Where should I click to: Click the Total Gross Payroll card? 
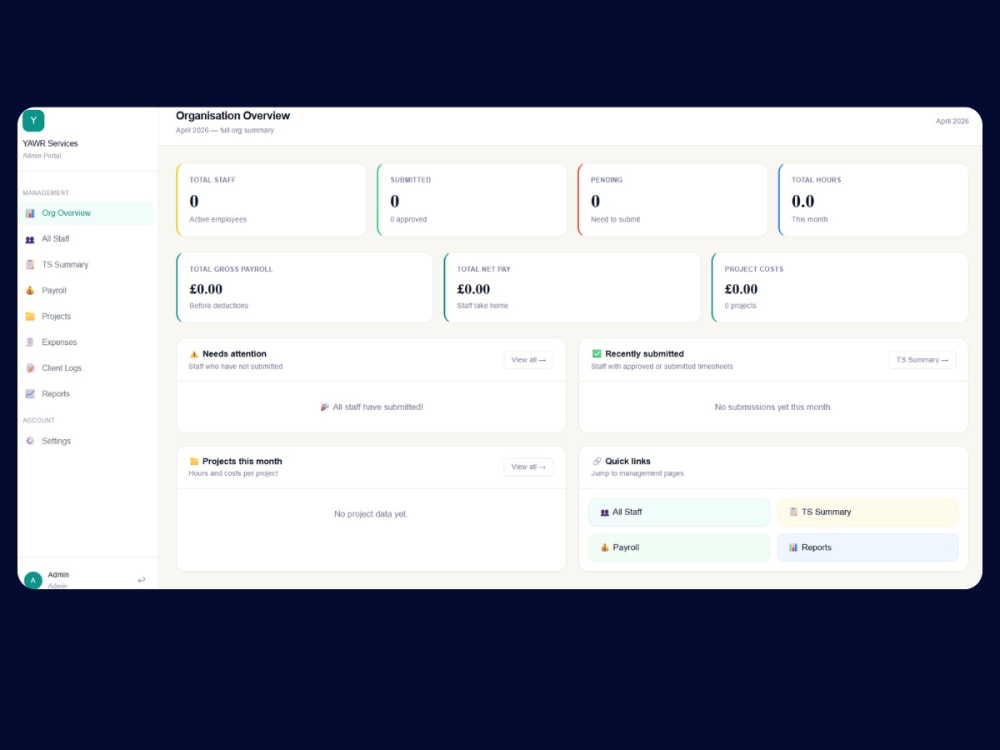(305, 288)
